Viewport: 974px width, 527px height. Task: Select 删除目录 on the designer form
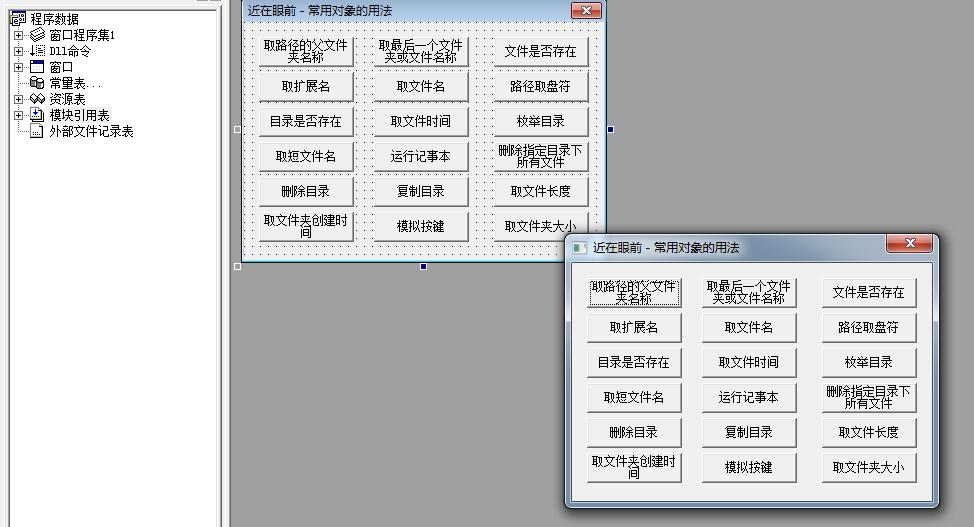pyautogui.click(x=306, y=191)
